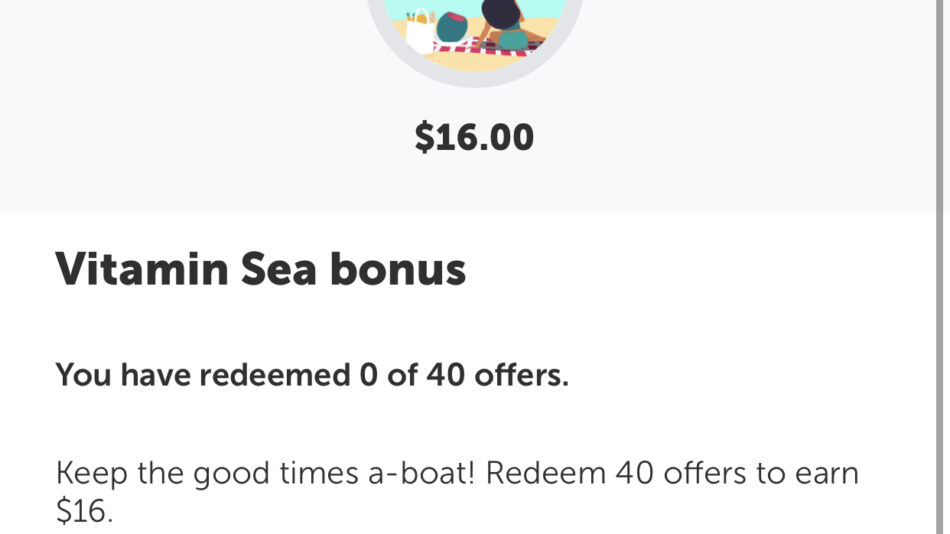Image resolution: width=950 pixels, height=534 pixels.
Task: Tap "Redeem 40 offers to earn" text
Action: [x=673, y=472]
